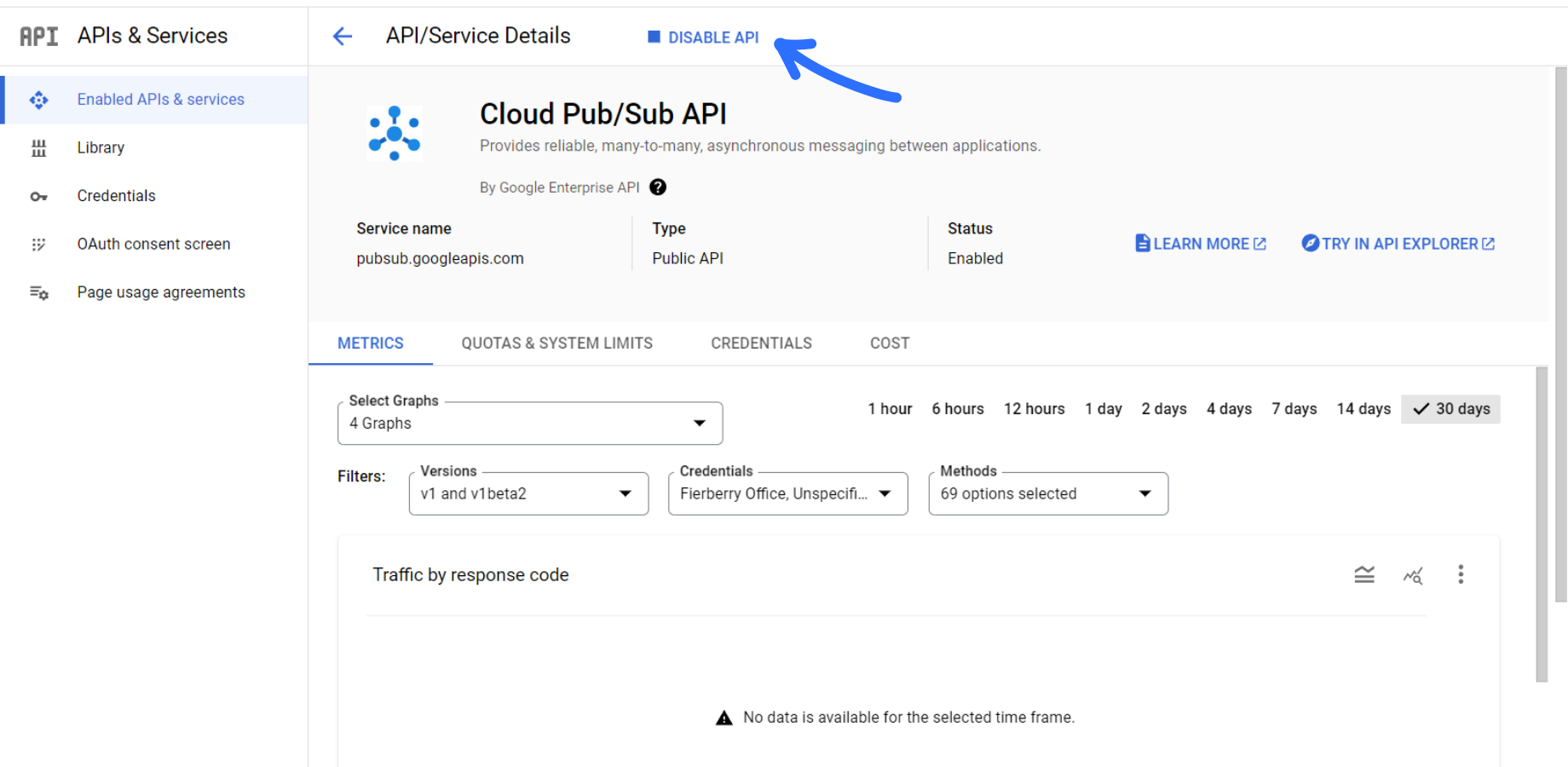1568x767 pixels.
Task: Click the page vertical scrollbar
Action: [1561, 335]
